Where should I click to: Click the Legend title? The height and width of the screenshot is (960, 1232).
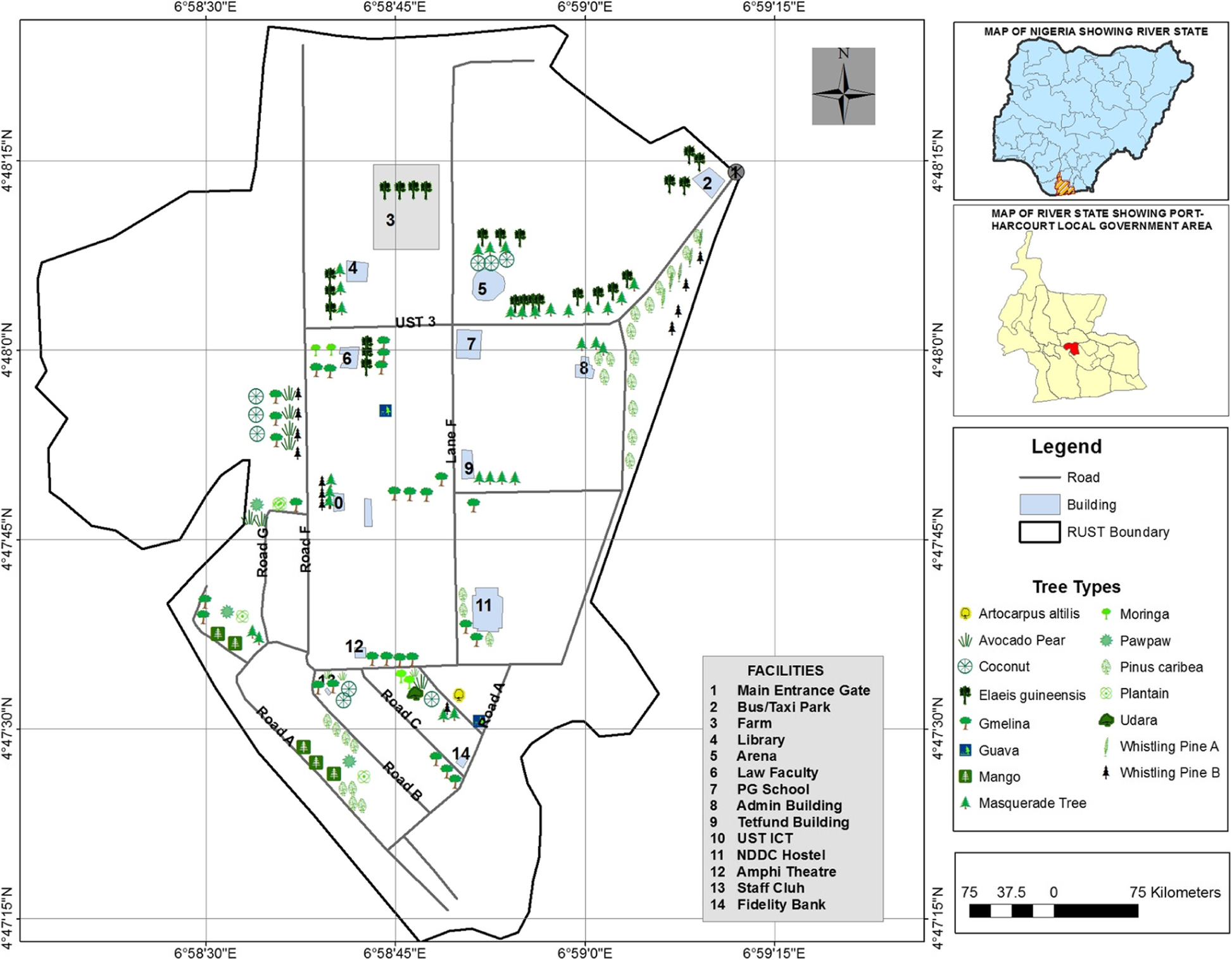click(1067, 446)
